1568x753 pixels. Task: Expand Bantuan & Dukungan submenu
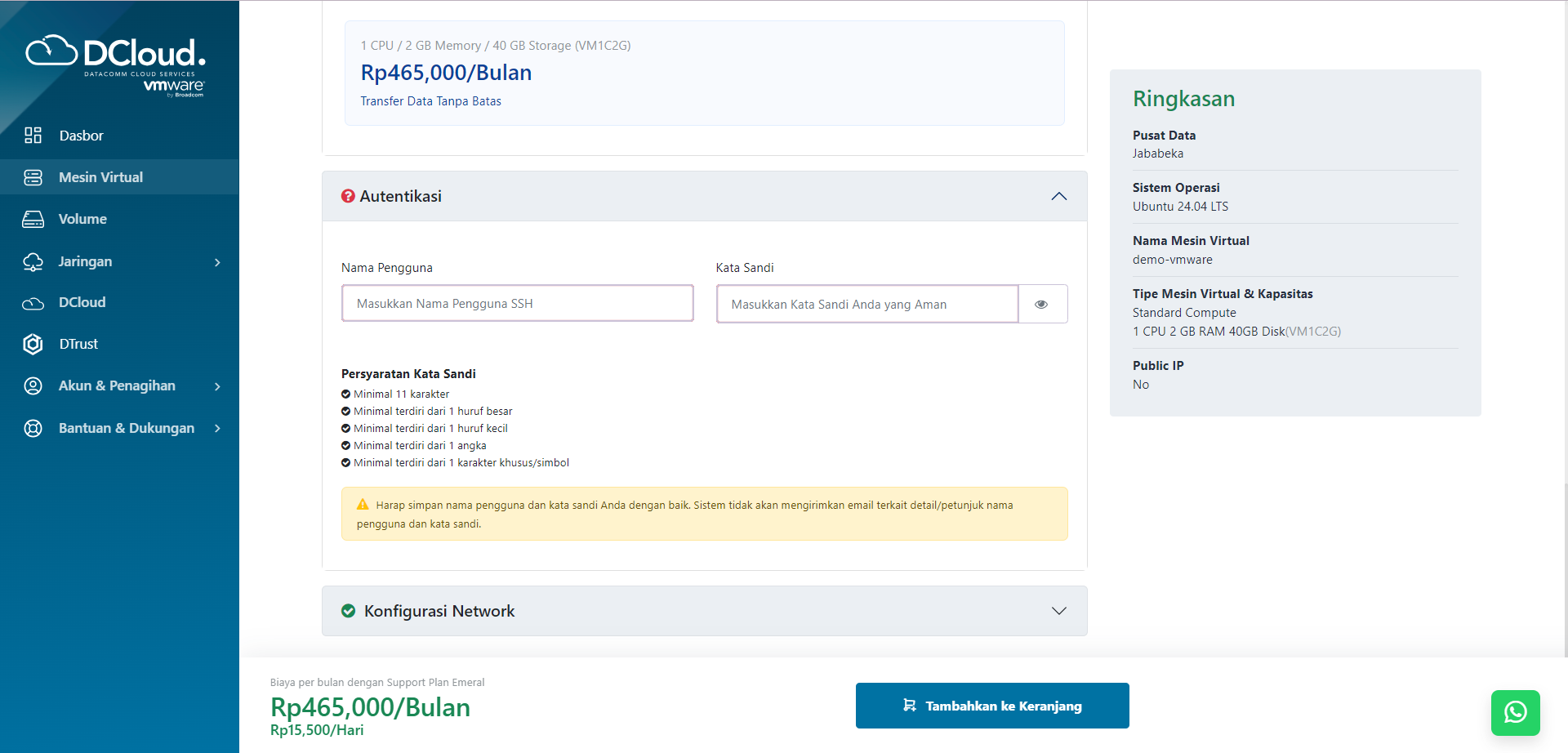click(x=217, y=429)
